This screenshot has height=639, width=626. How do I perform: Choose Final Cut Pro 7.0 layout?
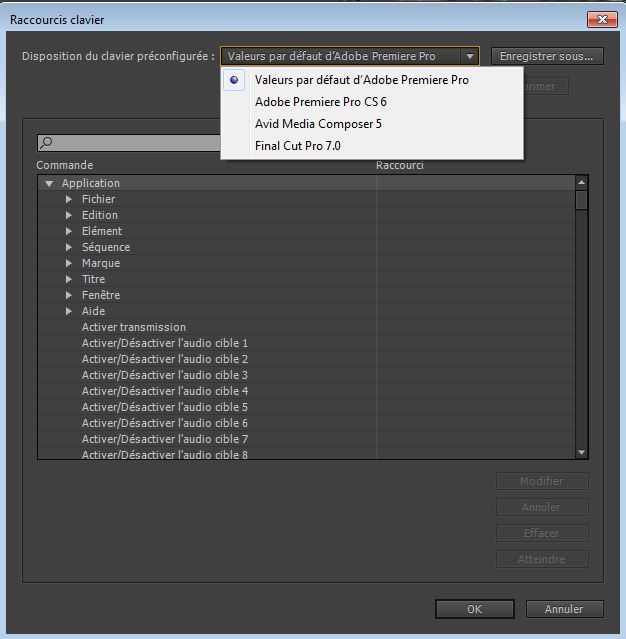click(x=298, y=146)
